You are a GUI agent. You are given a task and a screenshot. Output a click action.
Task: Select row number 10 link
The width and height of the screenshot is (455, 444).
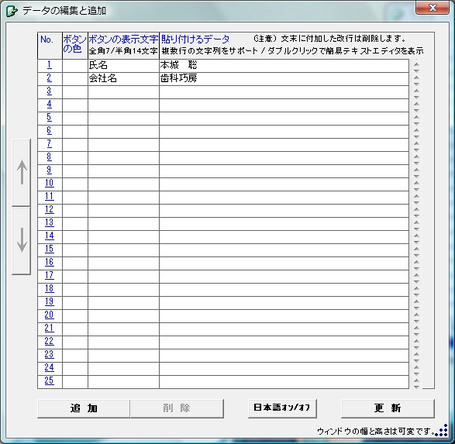[49, 183]
